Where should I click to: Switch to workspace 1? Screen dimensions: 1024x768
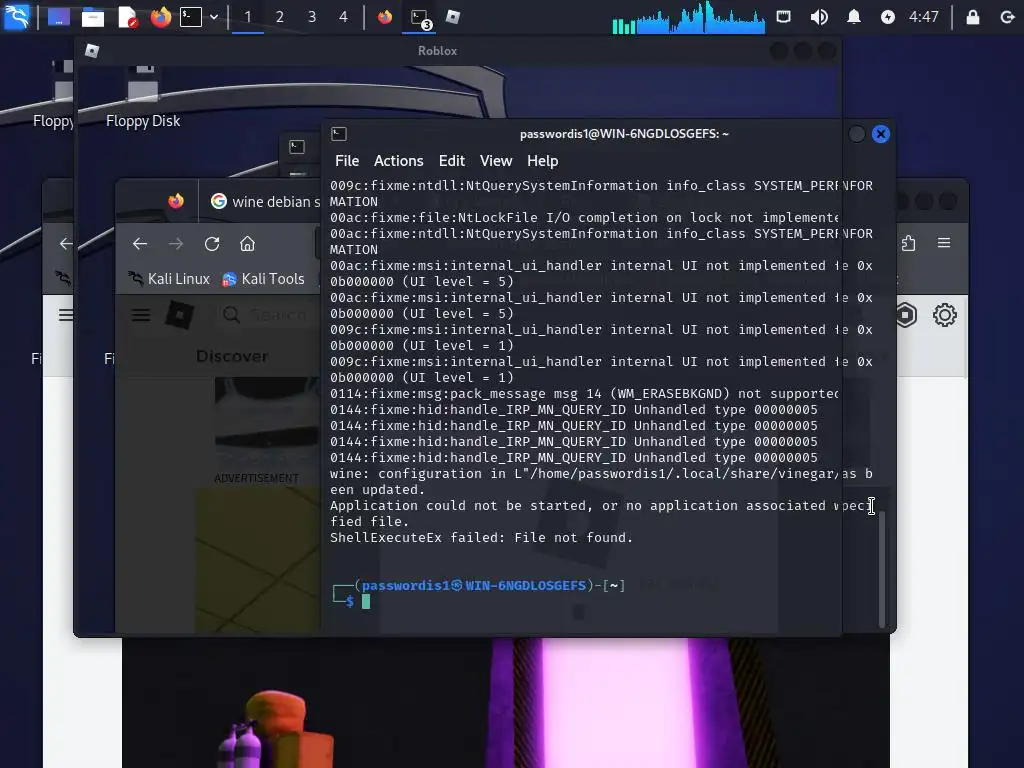[248, 17]
